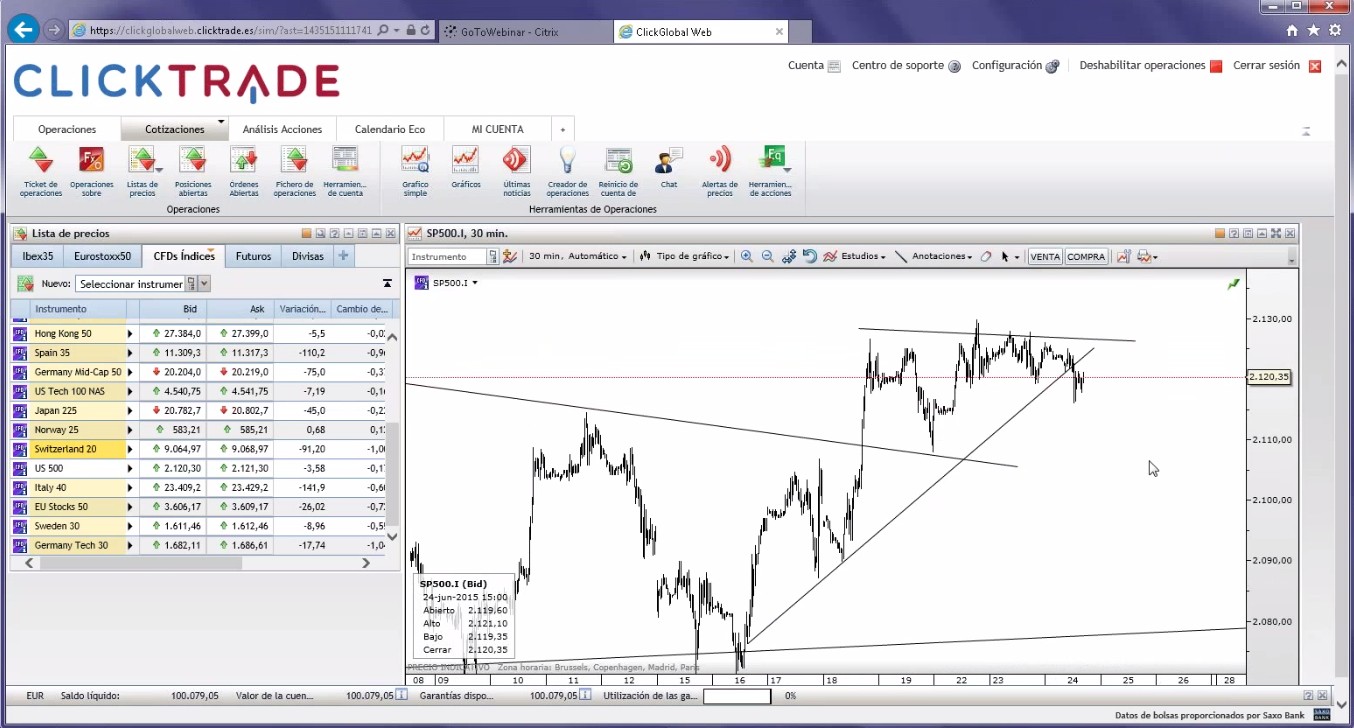Open Centro de soporte link
1354x728 pixels.
[x=906, y=66]
